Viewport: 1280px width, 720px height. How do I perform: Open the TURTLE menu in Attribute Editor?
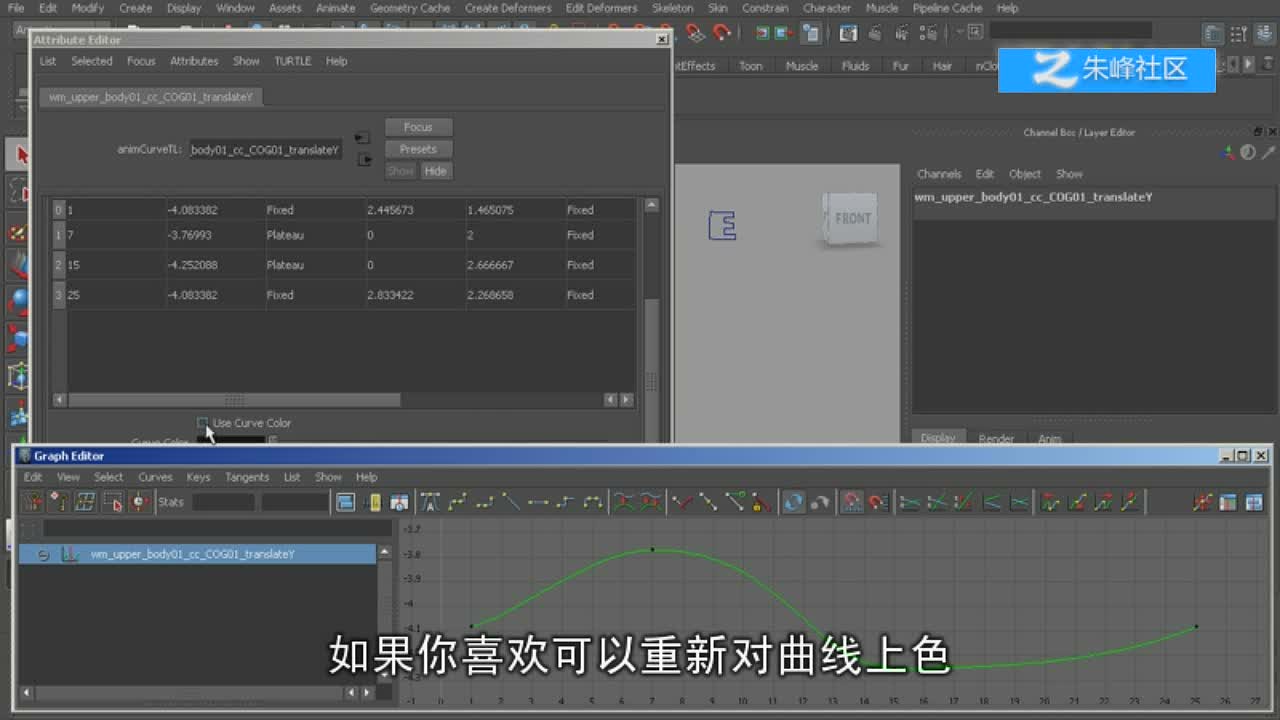[x=293, y=61]
